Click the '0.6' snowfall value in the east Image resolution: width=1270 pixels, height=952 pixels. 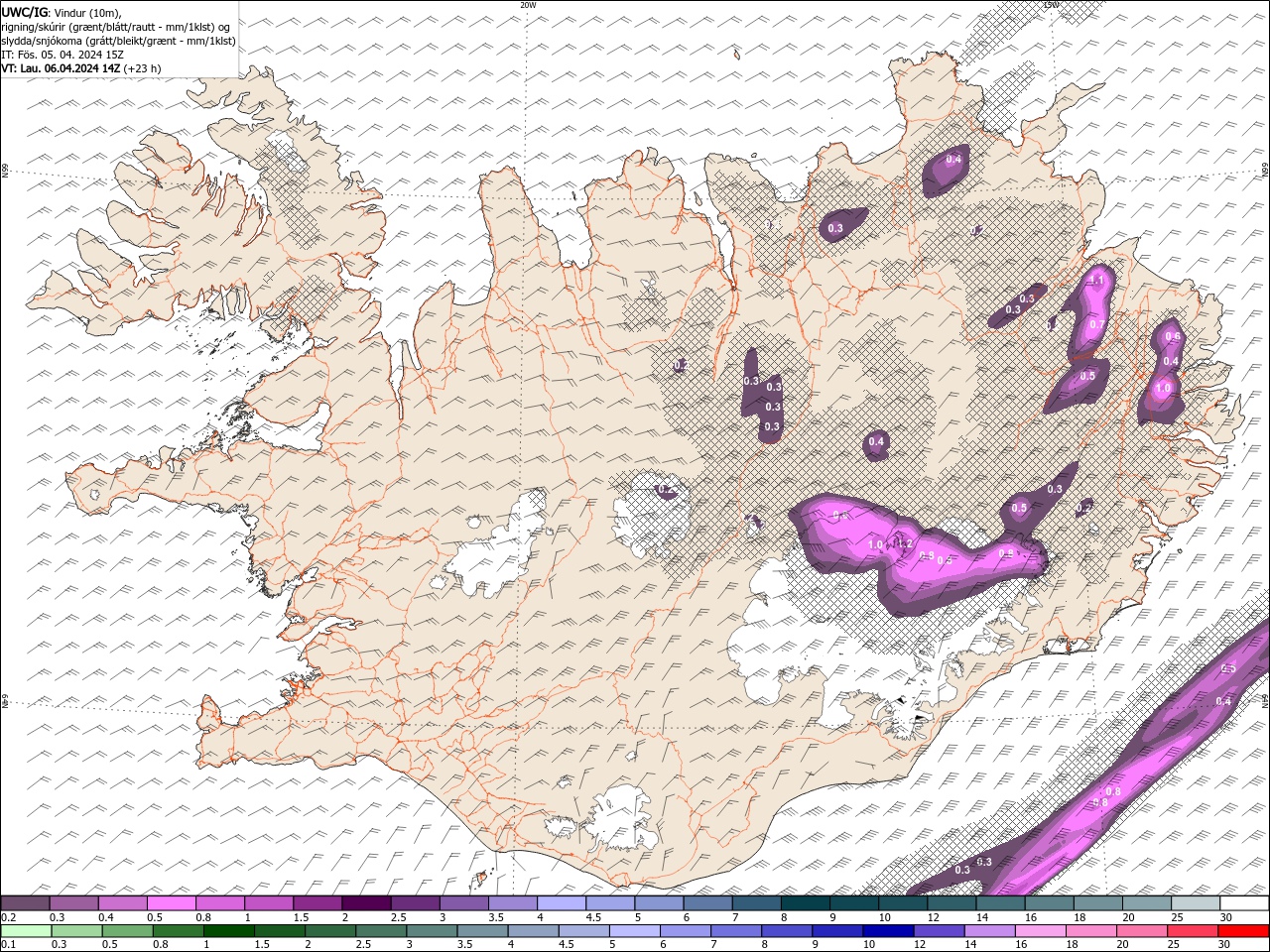click(1172, 337)
